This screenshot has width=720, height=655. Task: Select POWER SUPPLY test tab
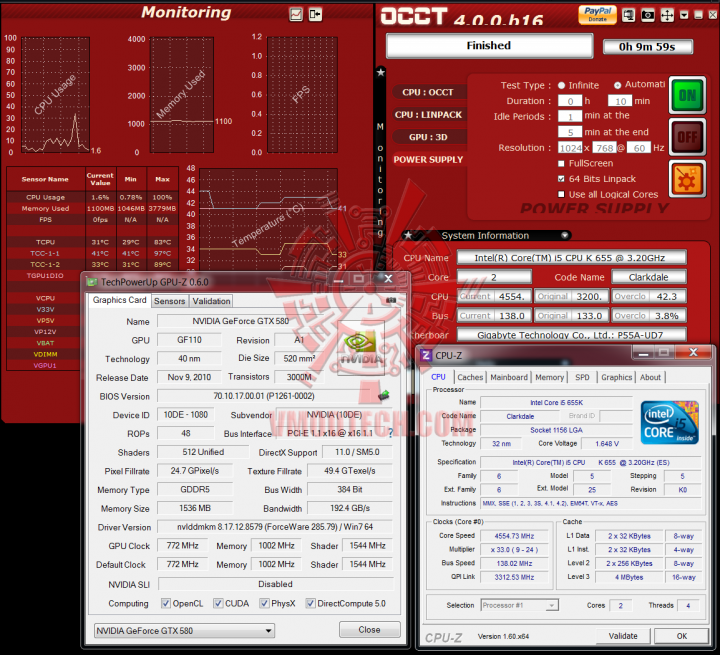point(428,159)
